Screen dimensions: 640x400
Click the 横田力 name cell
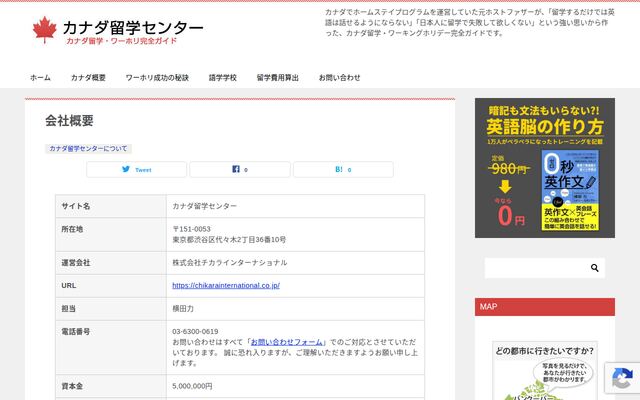pyautogui.click(x=295, y=309)
